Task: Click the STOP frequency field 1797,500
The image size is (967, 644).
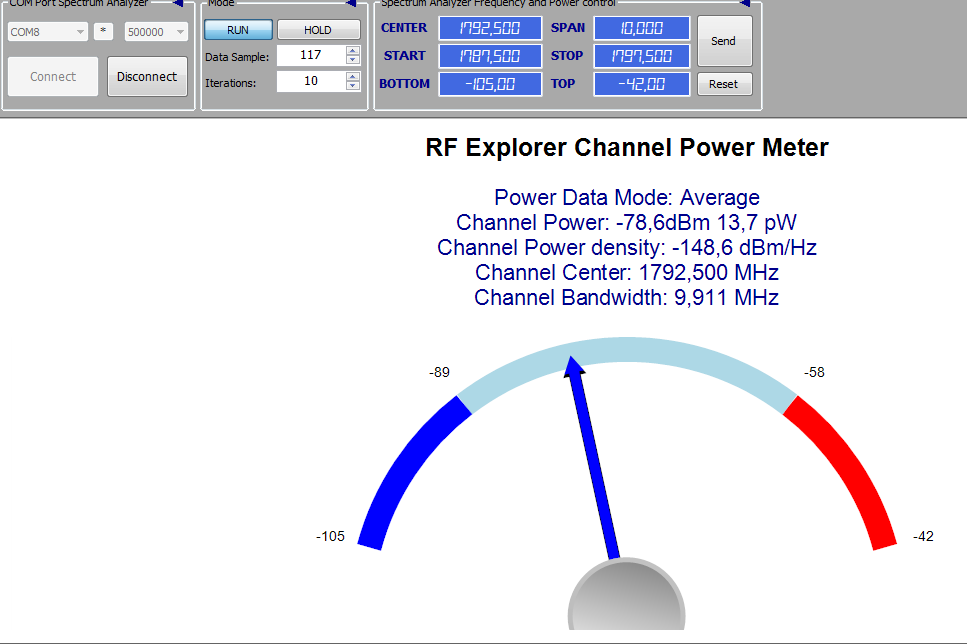Action: tap(641, 56)
